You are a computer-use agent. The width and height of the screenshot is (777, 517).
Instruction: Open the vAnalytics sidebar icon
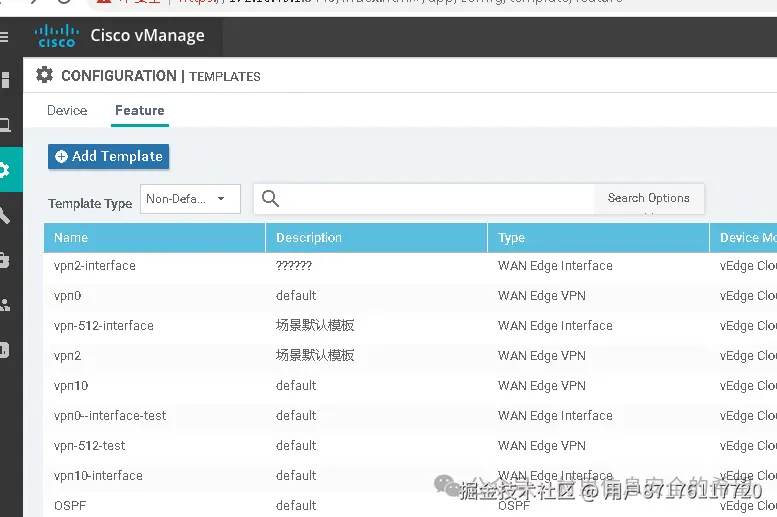tap(4, 350)
